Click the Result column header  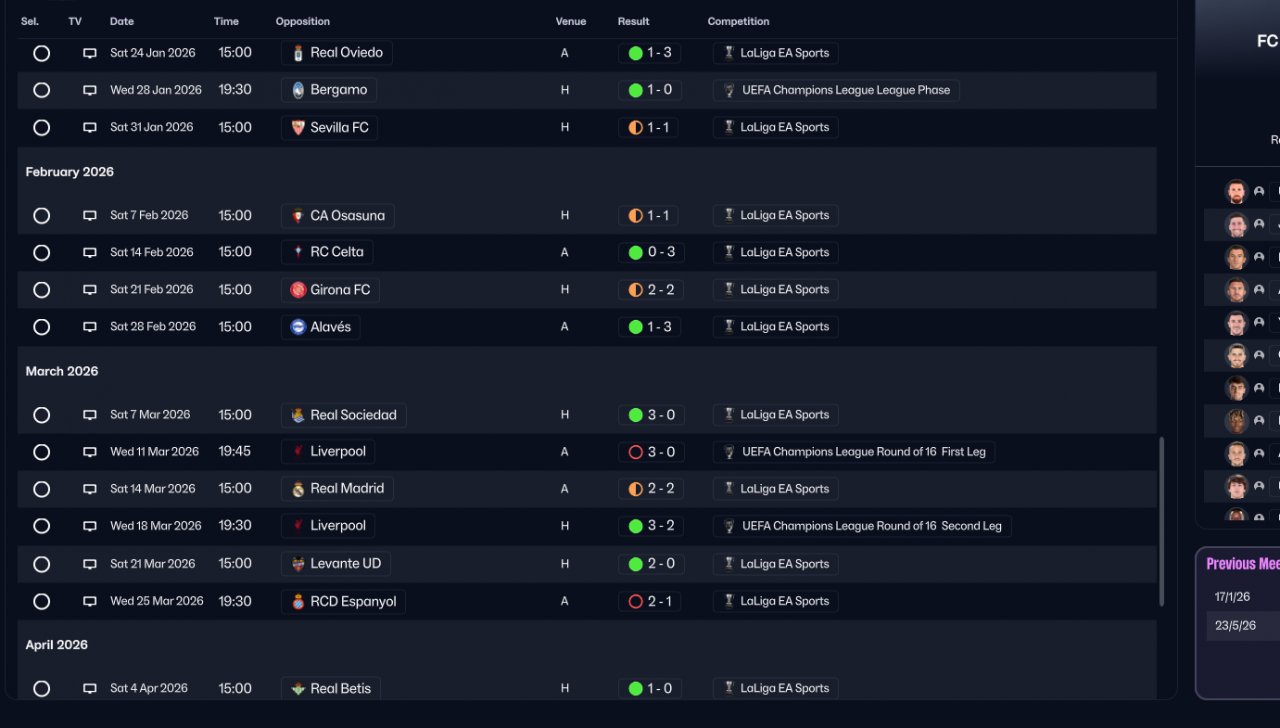[633, 21]
